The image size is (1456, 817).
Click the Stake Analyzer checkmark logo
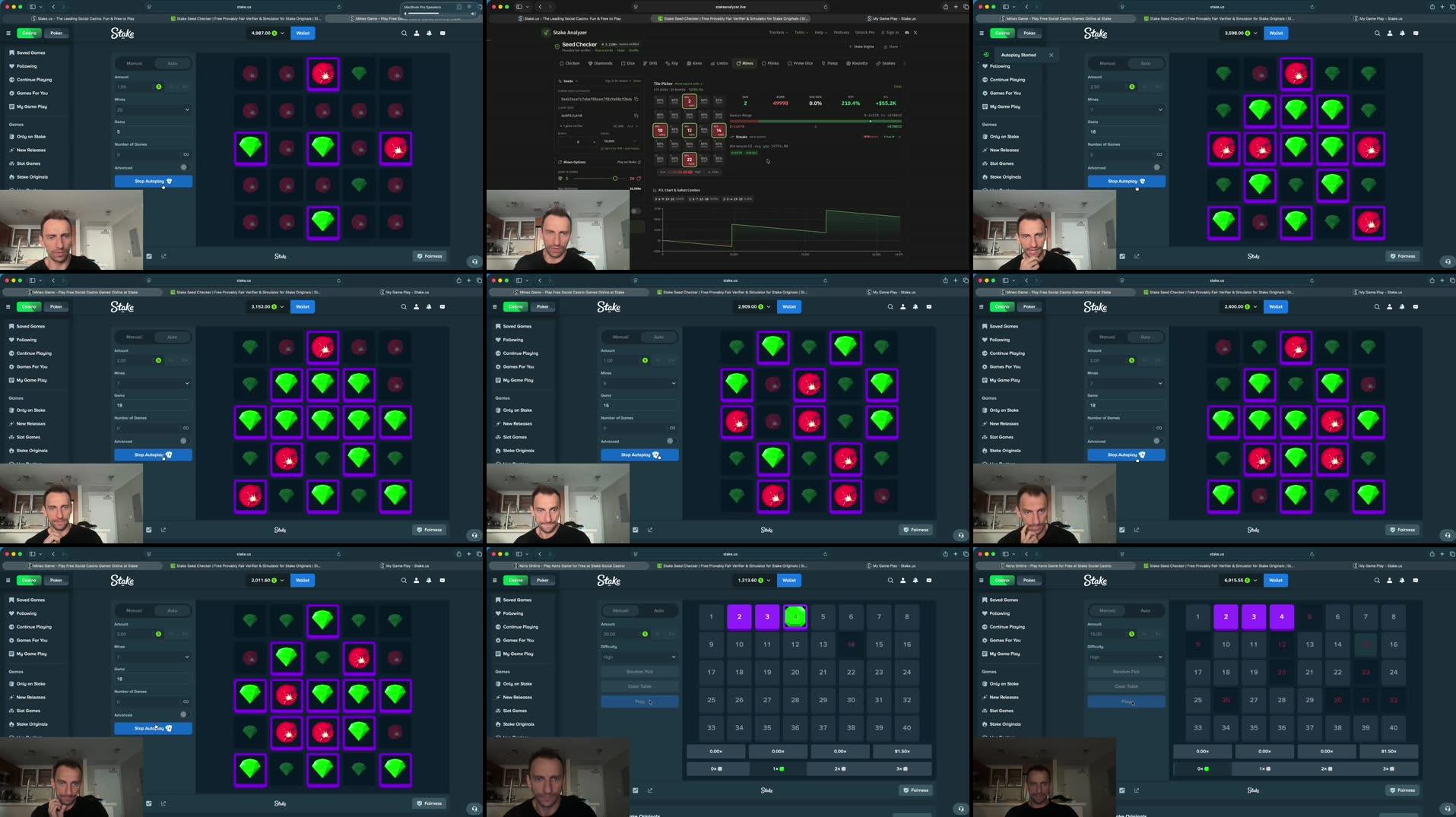[546, 33]
